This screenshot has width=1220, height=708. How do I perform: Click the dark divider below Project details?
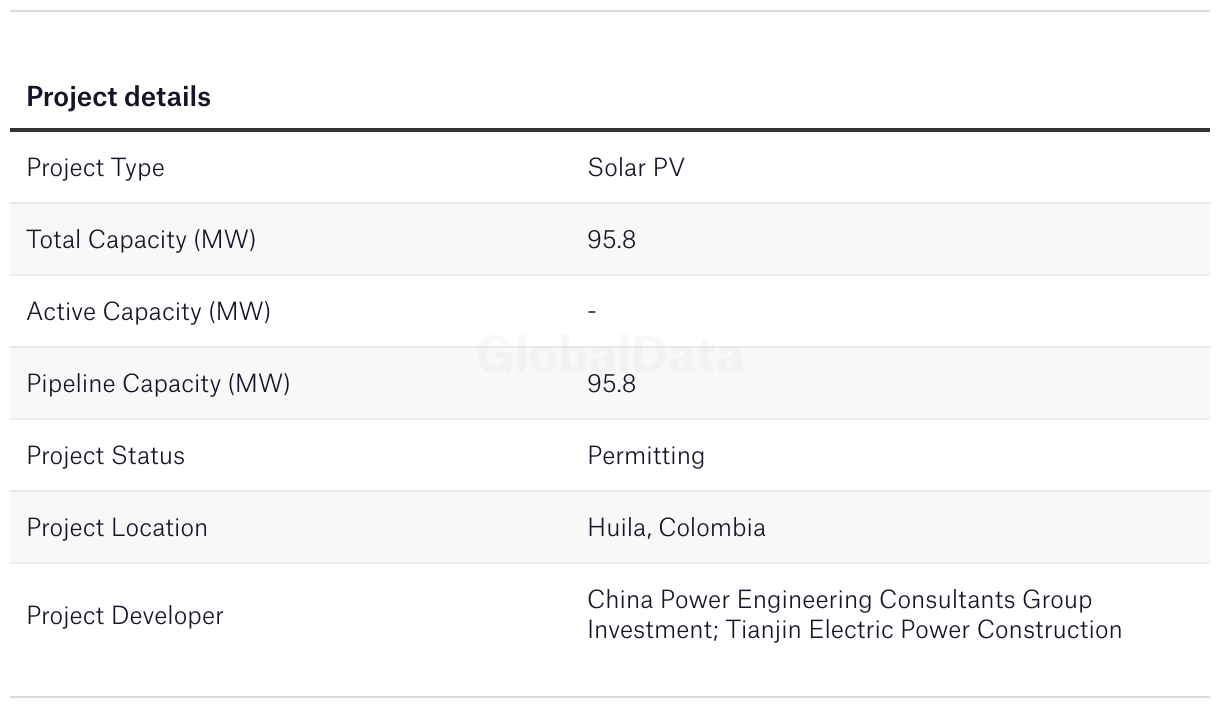pos(610,130)
